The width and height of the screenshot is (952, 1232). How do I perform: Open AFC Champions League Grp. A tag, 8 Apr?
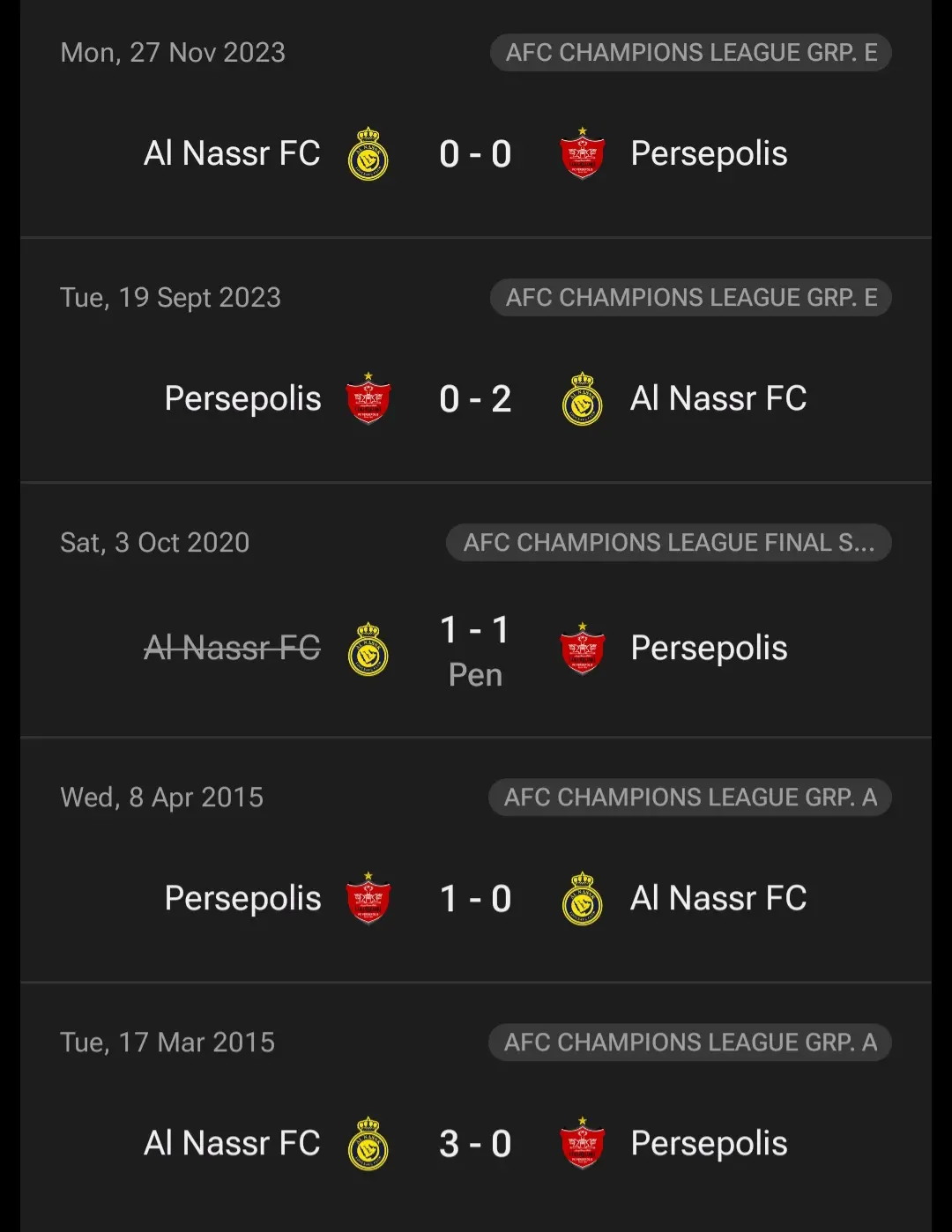tap(690, 798)
